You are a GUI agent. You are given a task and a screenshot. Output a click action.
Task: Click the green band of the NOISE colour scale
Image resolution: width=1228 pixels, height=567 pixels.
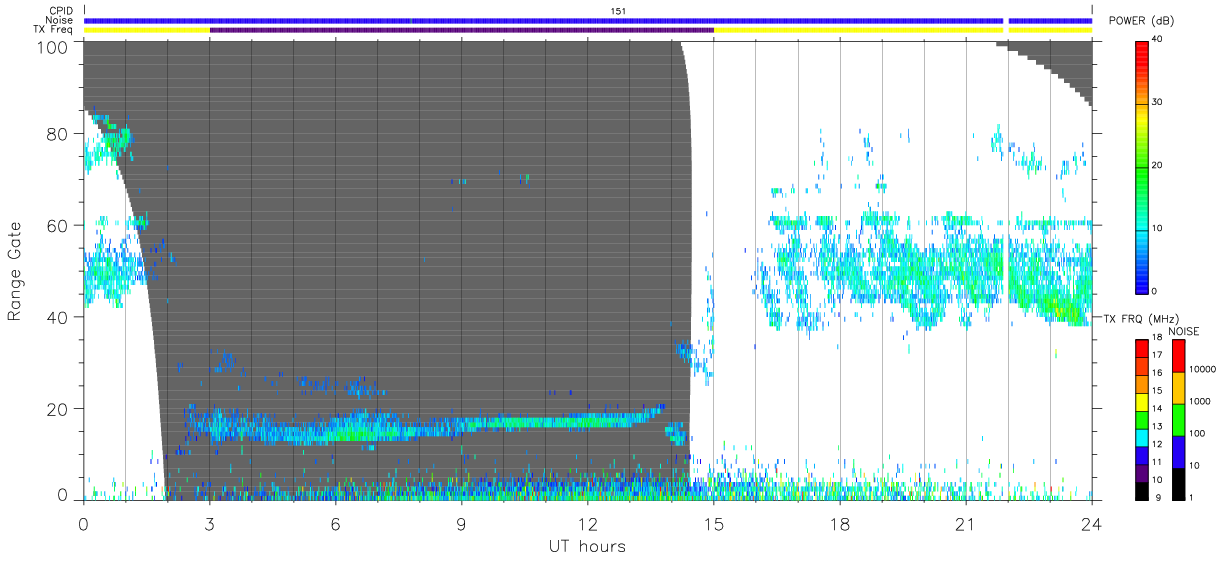tap(1177, 420)
